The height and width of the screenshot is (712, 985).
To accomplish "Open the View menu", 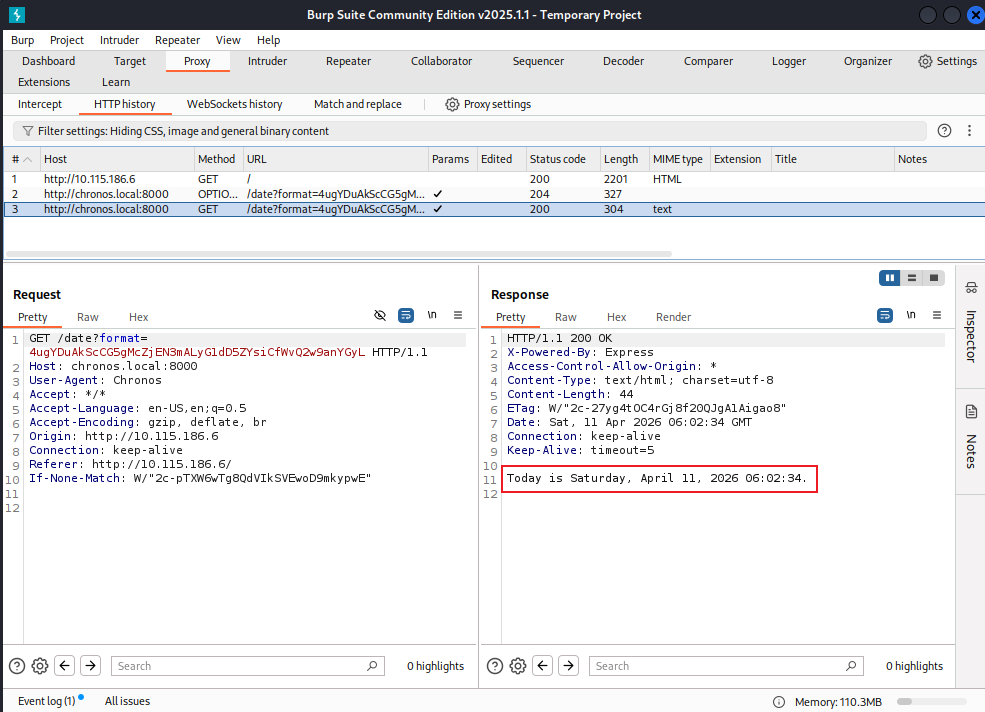I will 228,40.
